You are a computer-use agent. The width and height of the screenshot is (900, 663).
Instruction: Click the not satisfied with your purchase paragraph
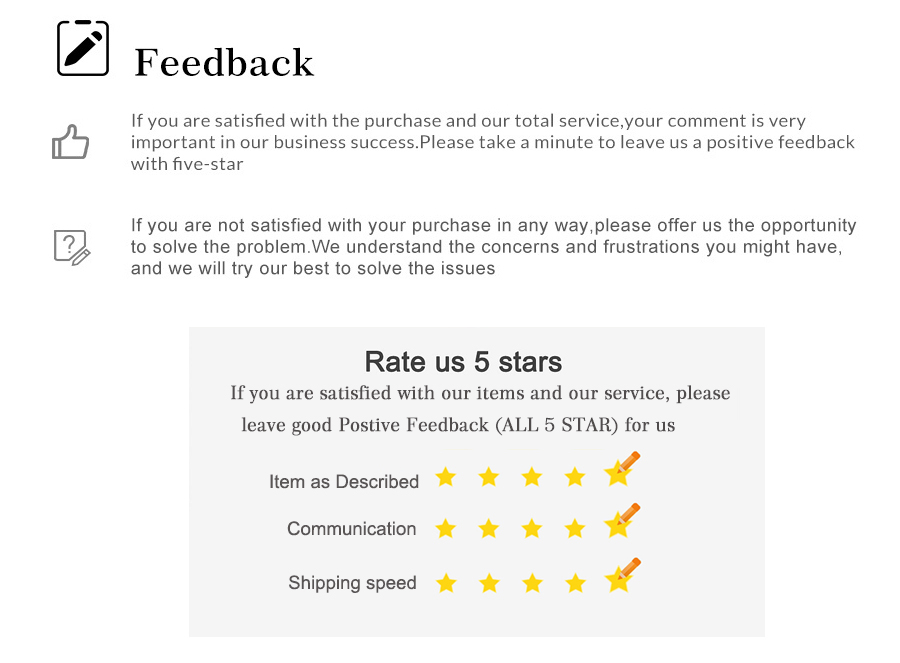point(493,247)
